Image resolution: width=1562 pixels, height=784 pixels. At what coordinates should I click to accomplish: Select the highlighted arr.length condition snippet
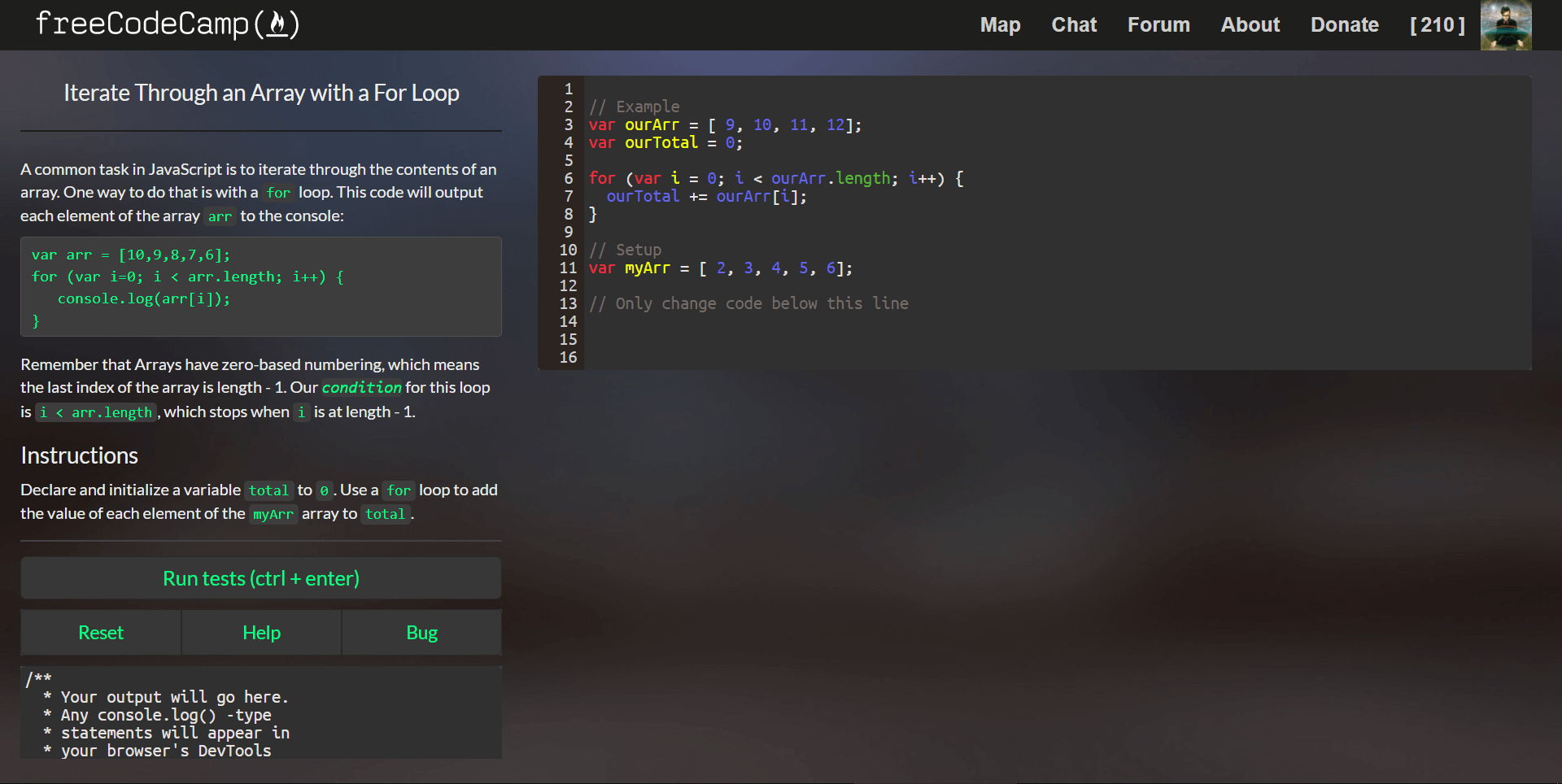coord(95,412)
